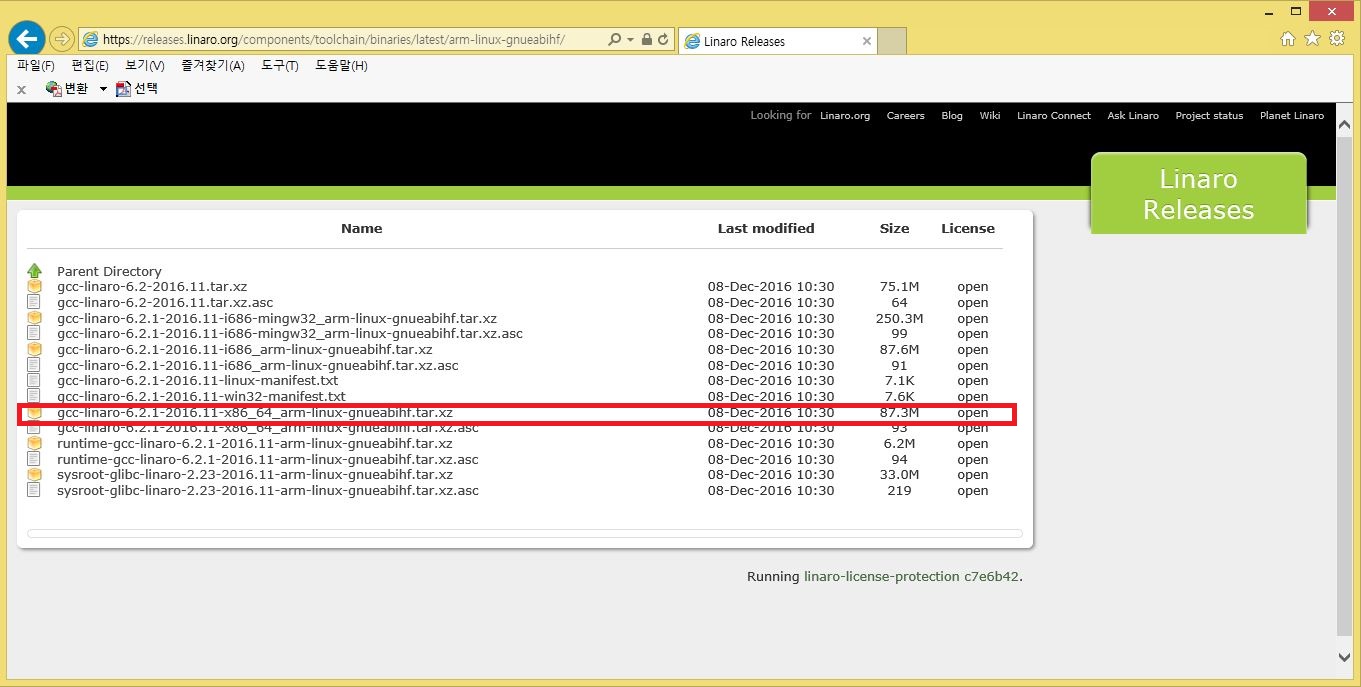
Task: Click the refresh icon in address bar
Action: pyautogui.click(x=664, y=40)
